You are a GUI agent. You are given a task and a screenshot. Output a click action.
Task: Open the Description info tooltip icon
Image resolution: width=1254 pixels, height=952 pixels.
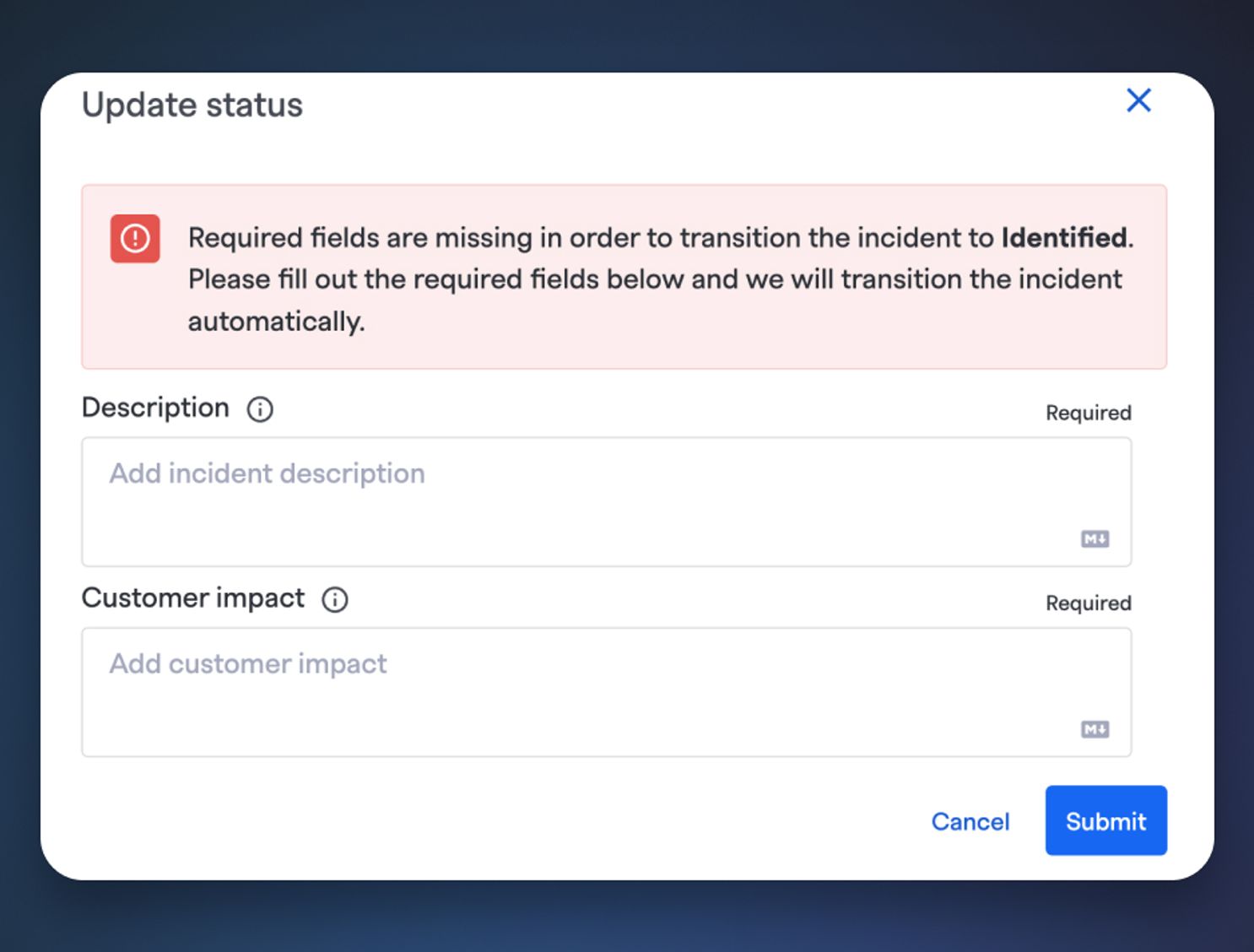coord(260,409)
